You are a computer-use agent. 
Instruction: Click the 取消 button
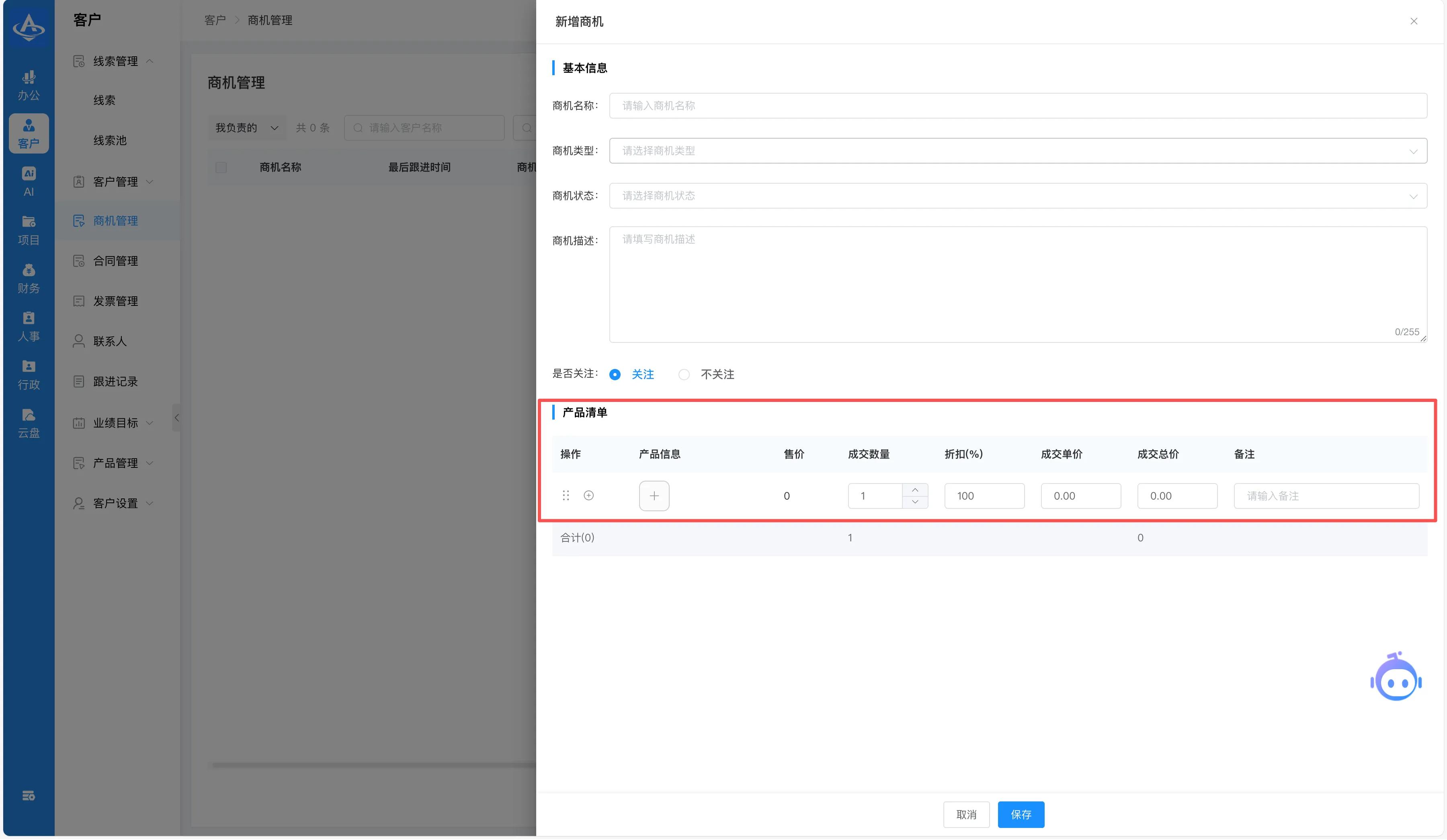click(966, 814)
